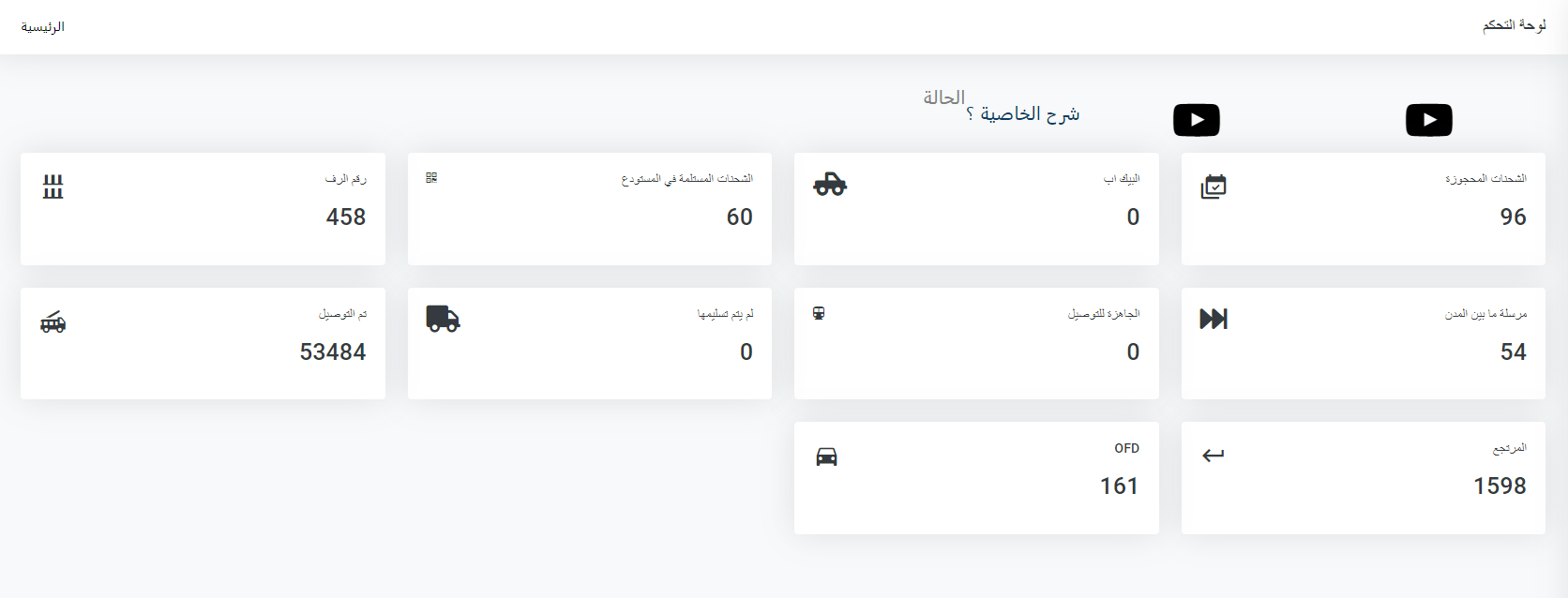Image resolution: width=1568 pixels, height=598 pixels.
Task: Click the fast-forward icon on مرسلة ما بين المدن card
Action: pyautogui.click(x=1214, y=319)
